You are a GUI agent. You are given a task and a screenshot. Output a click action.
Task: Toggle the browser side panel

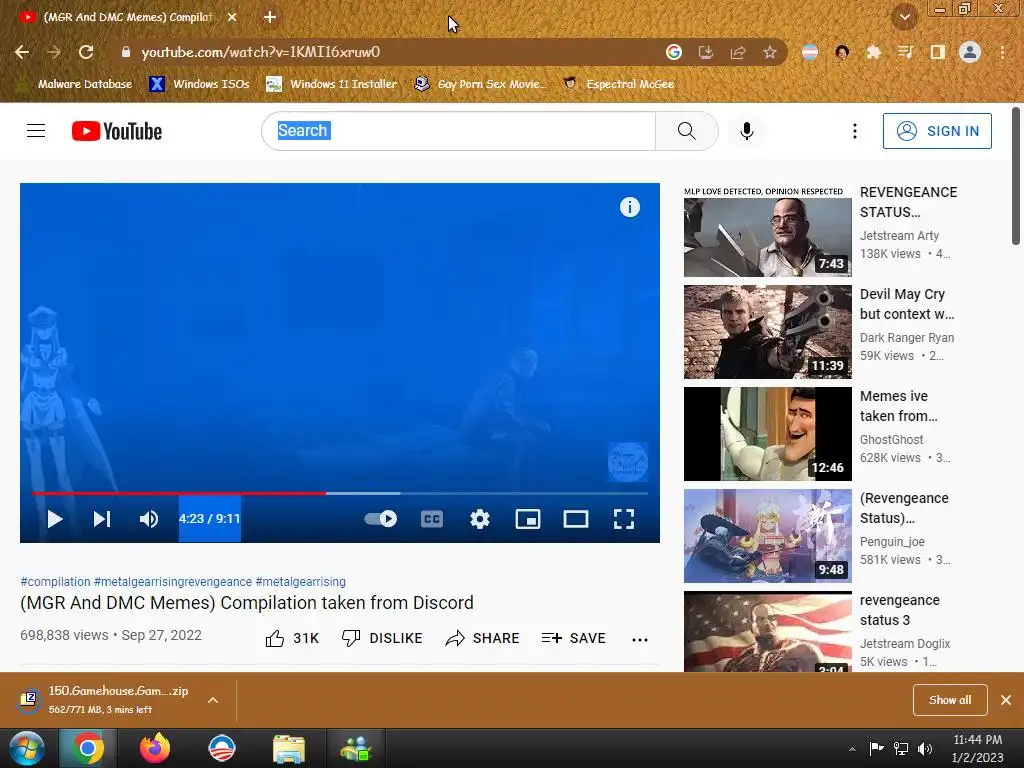[x=937, y=52]
